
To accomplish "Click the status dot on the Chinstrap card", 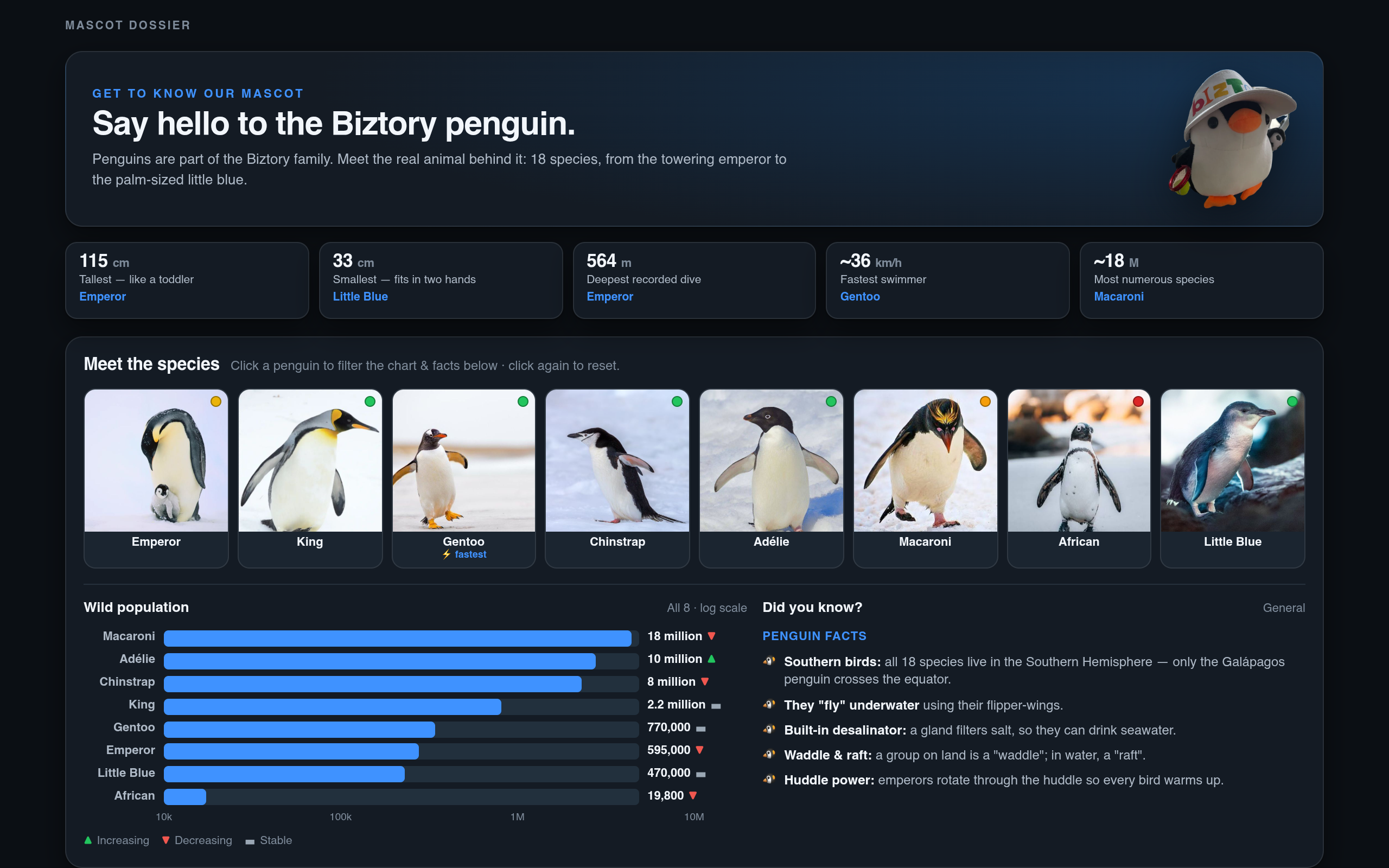I will [x=677, y=401].
